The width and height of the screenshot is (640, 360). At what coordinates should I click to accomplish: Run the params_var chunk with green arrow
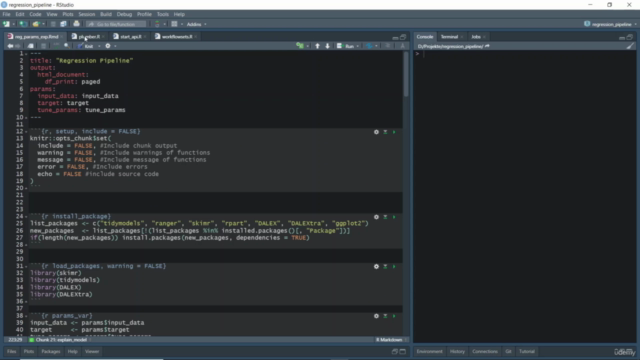point(394,316)
